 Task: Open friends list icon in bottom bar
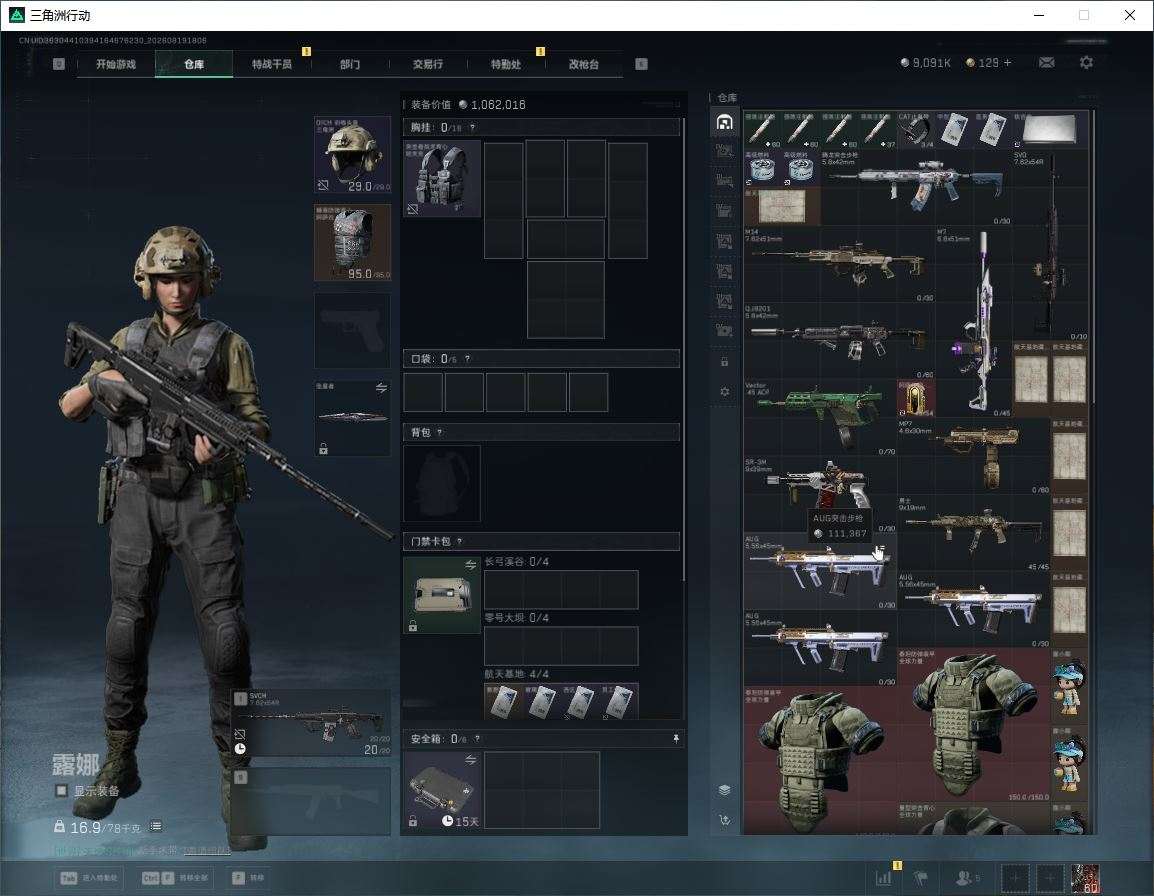coord(967,878)
